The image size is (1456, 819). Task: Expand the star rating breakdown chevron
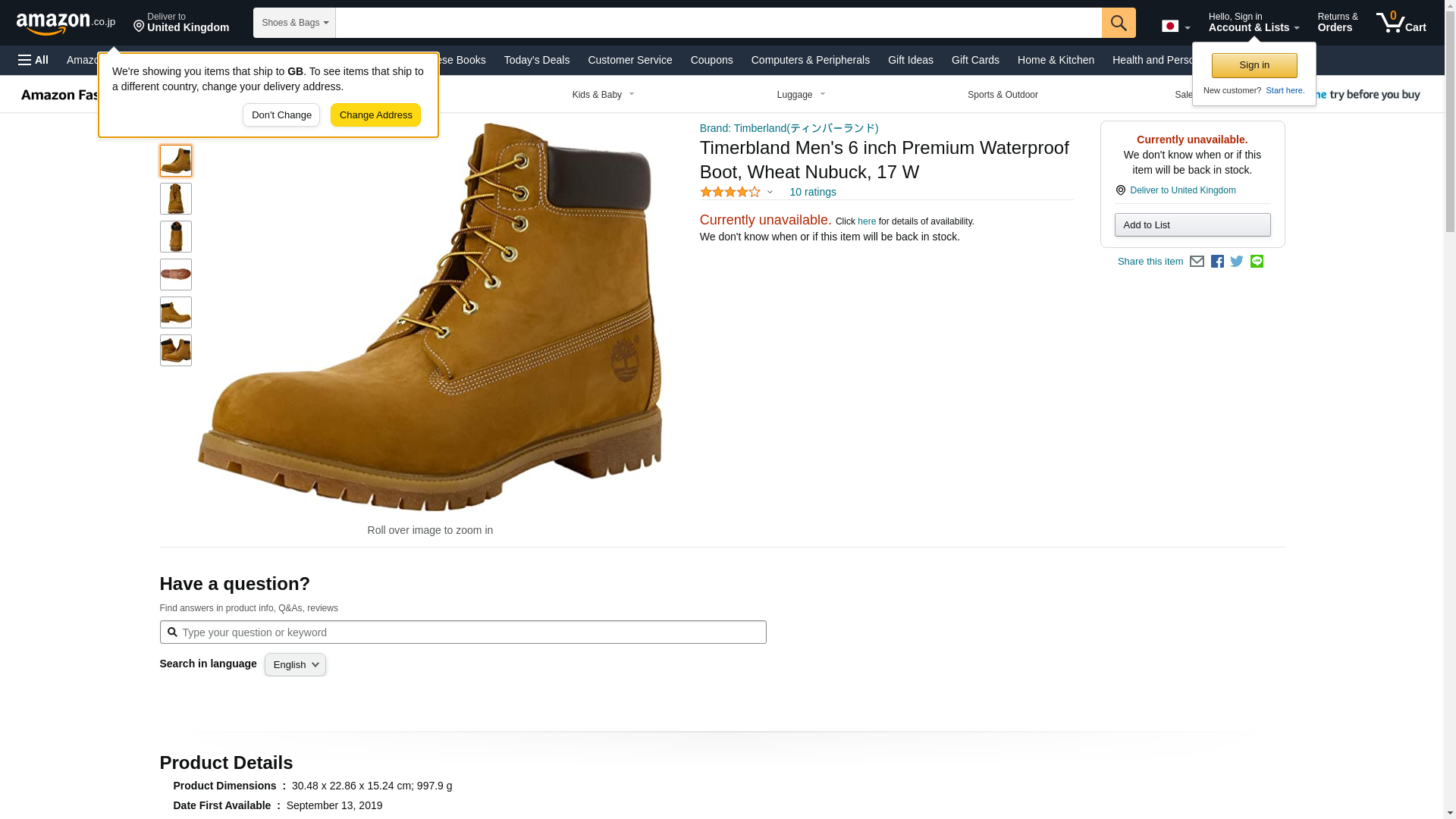(x=770, y=193)
